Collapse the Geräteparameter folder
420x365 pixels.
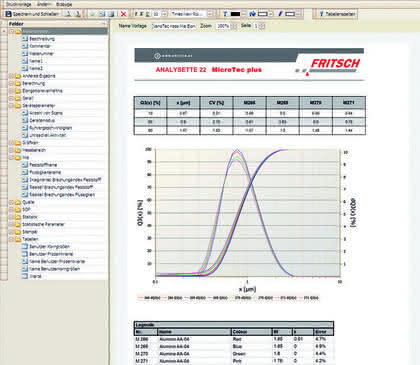click(11, 105)
